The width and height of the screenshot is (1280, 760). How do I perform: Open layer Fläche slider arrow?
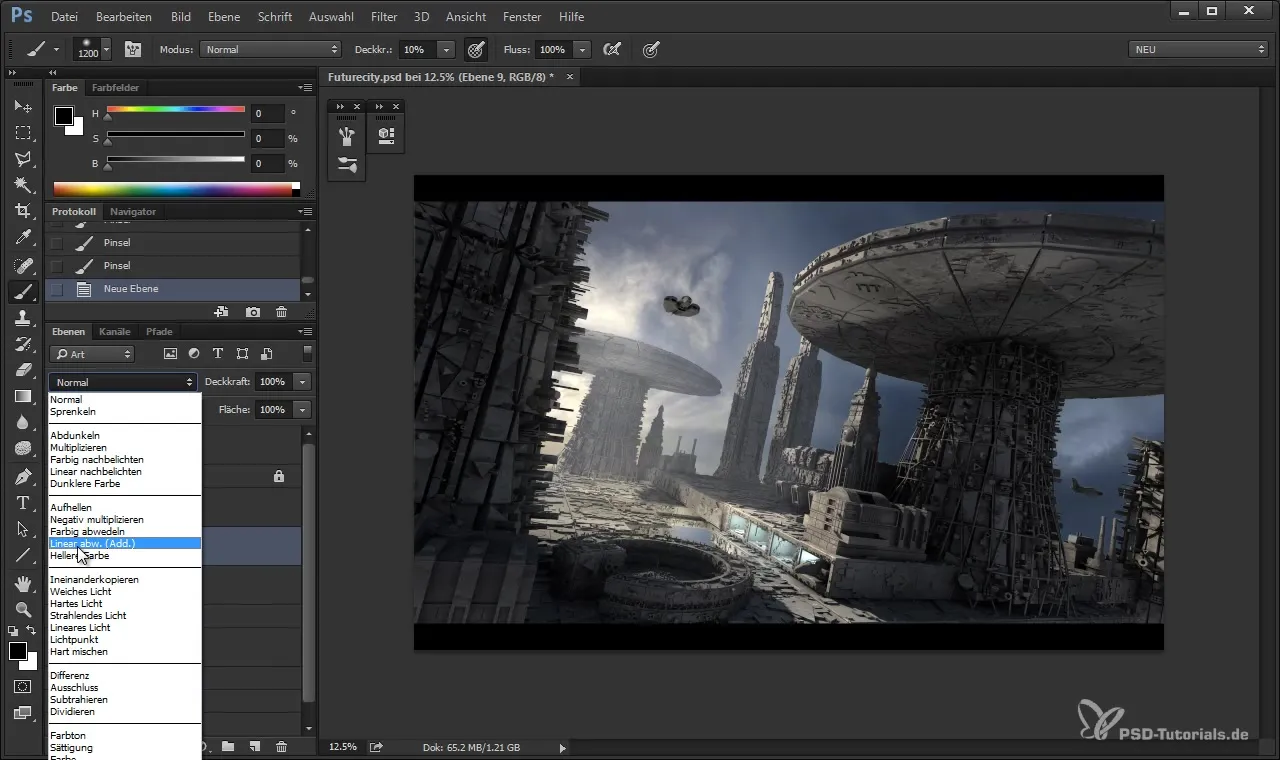(x=302, y=410)
